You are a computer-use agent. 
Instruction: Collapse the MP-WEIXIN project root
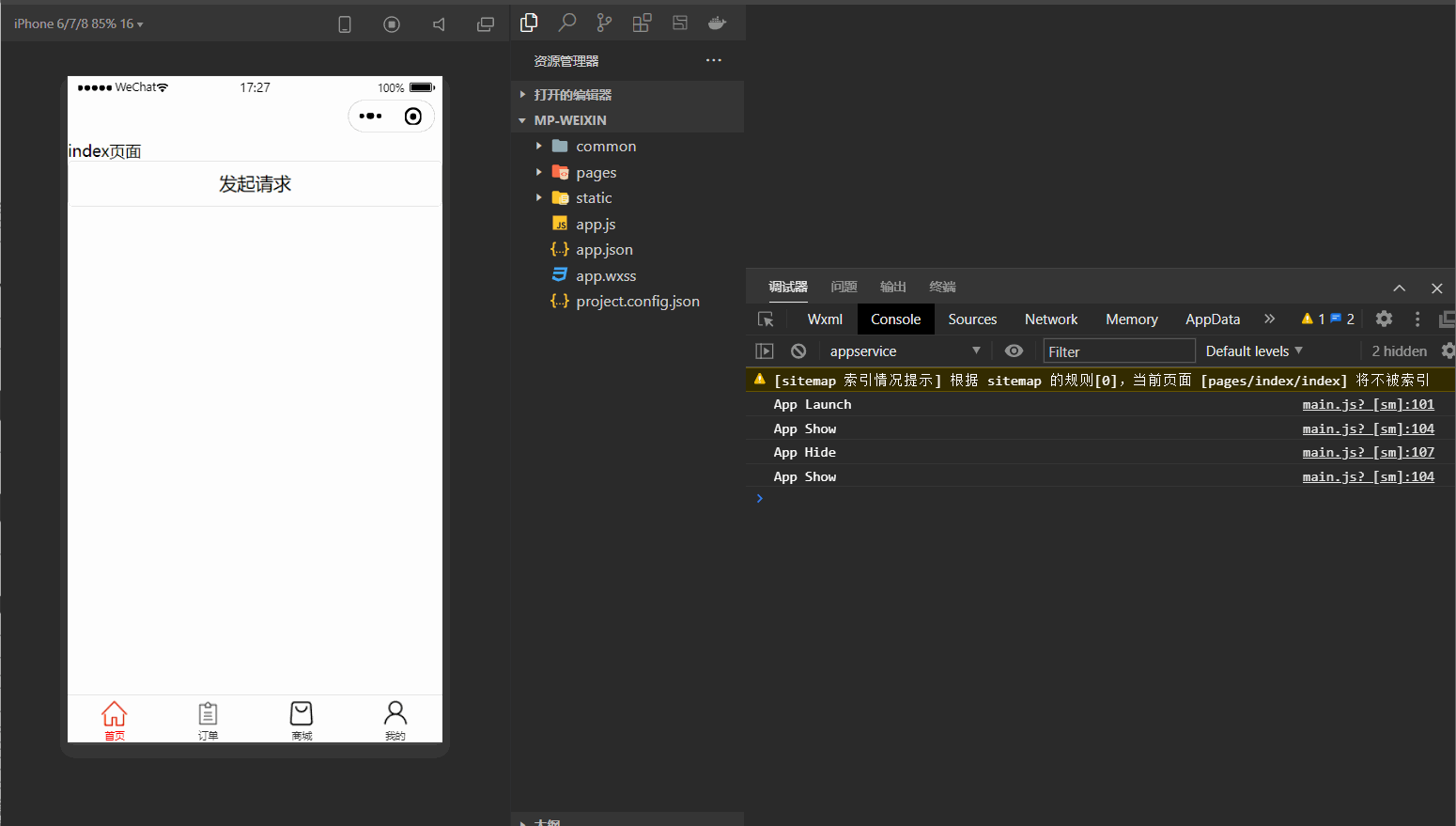click(627, 120)
